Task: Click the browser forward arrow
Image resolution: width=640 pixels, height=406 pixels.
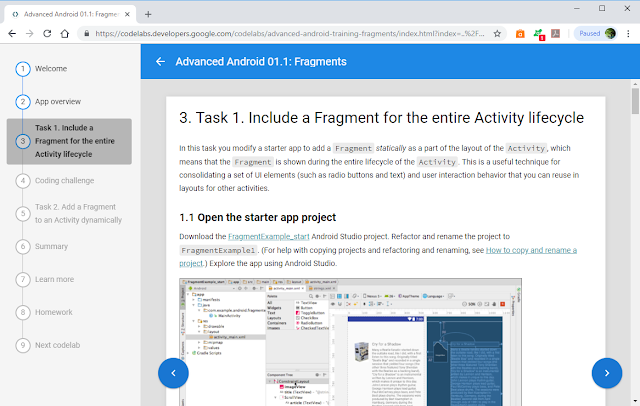Action: 29,33
